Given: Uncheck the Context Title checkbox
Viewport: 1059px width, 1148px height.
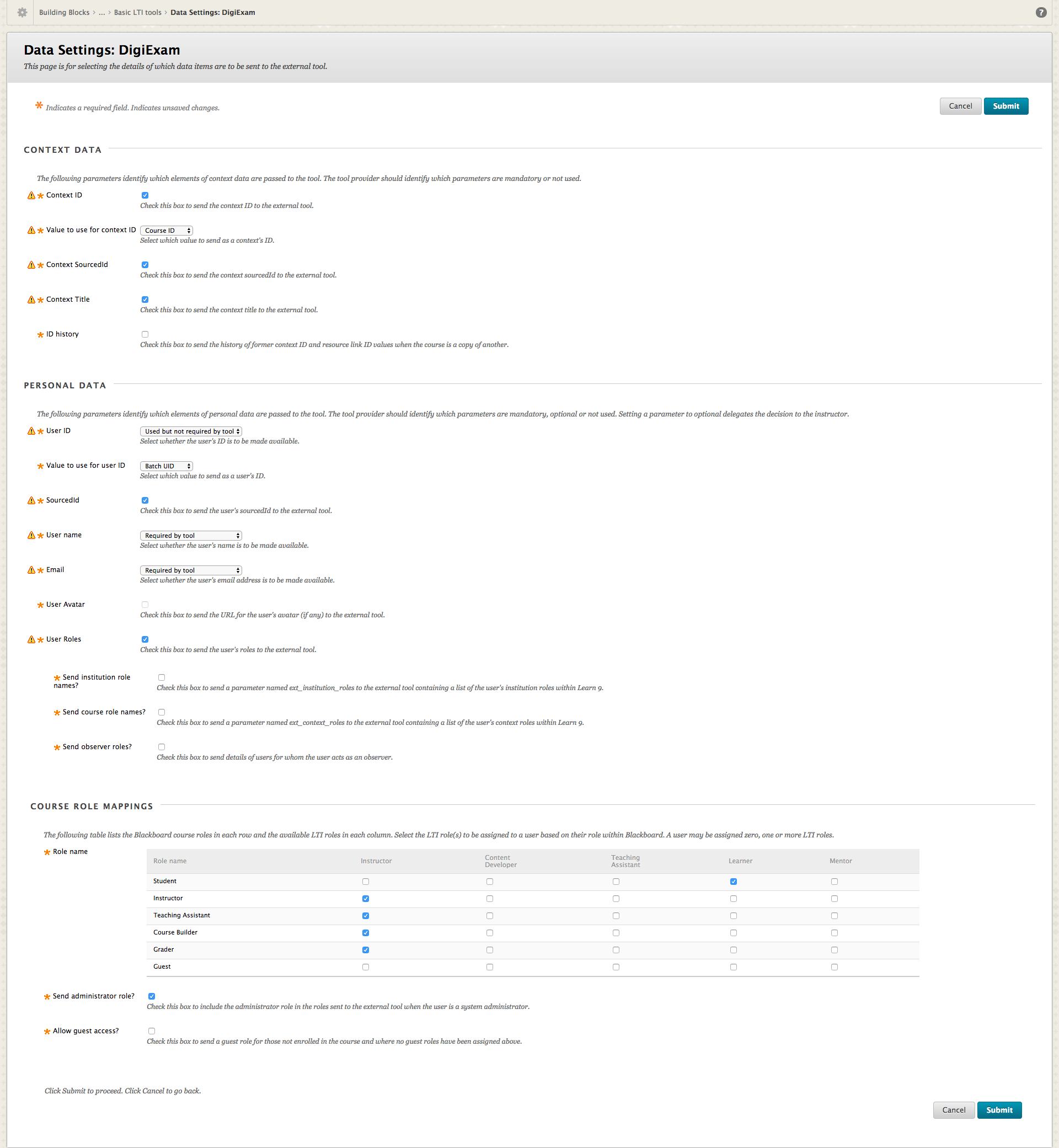Looking at the screenshot, I should coord(145,300).
